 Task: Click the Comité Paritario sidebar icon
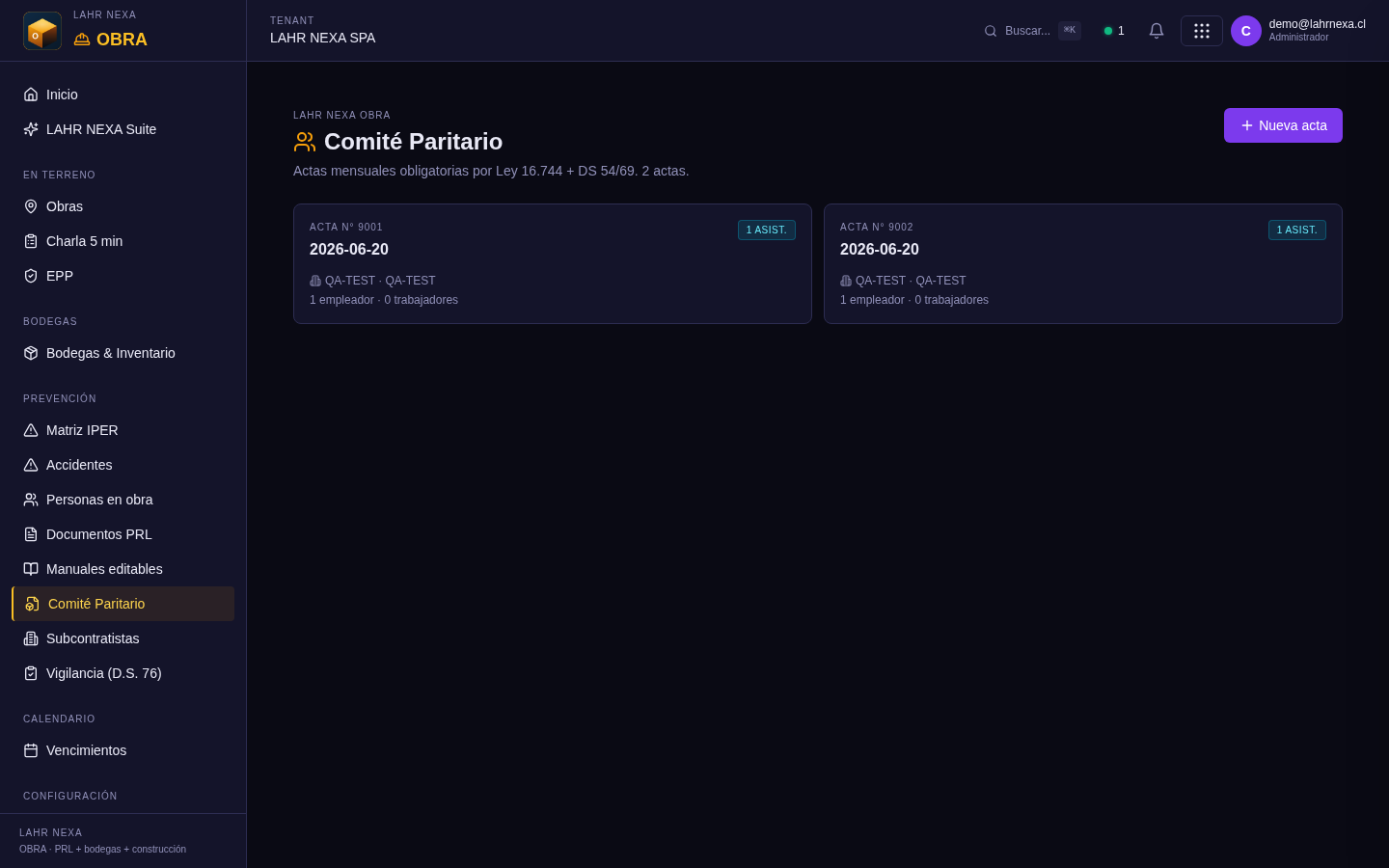click(33, 604)
